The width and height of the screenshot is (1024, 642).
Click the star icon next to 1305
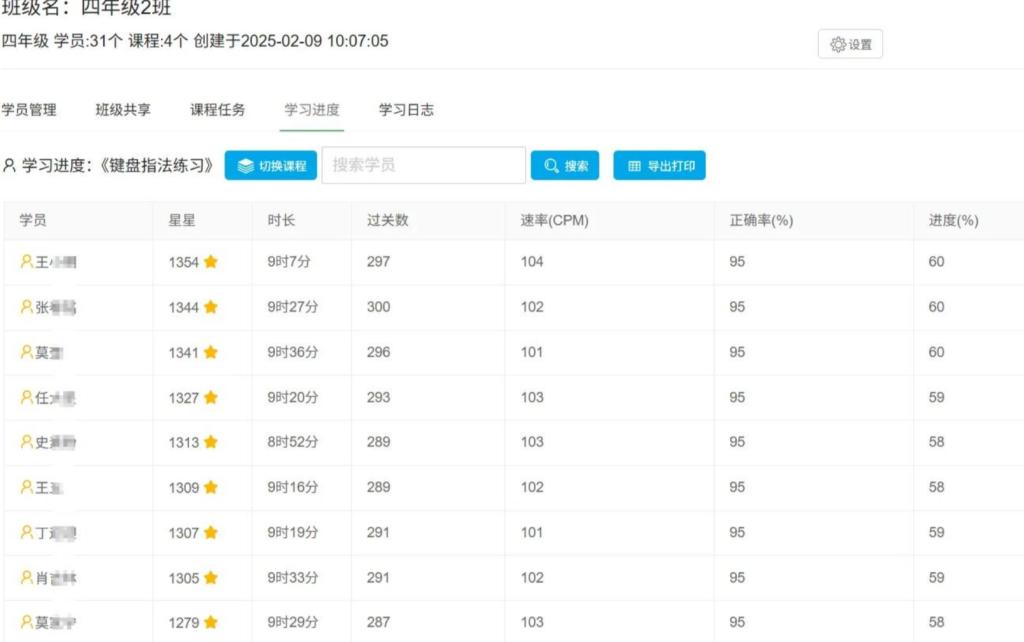211,578
